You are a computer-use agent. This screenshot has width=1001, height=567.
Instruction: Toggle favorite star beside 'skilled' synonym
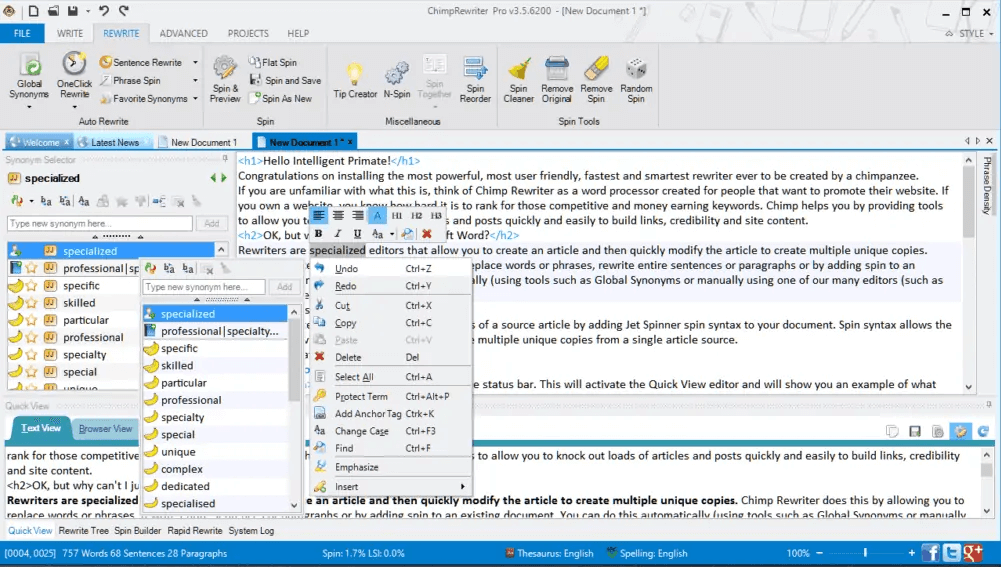click(x=32, y=303)
